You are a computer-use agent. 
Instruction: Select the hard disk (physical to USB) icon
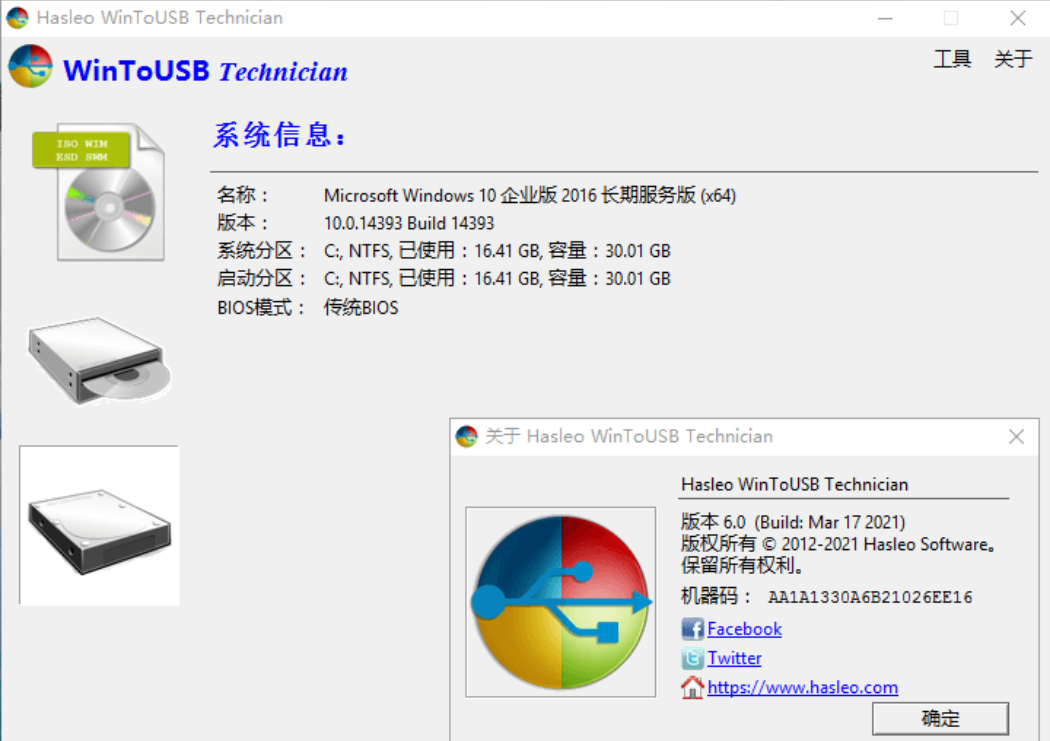click(x=99, y=525)
